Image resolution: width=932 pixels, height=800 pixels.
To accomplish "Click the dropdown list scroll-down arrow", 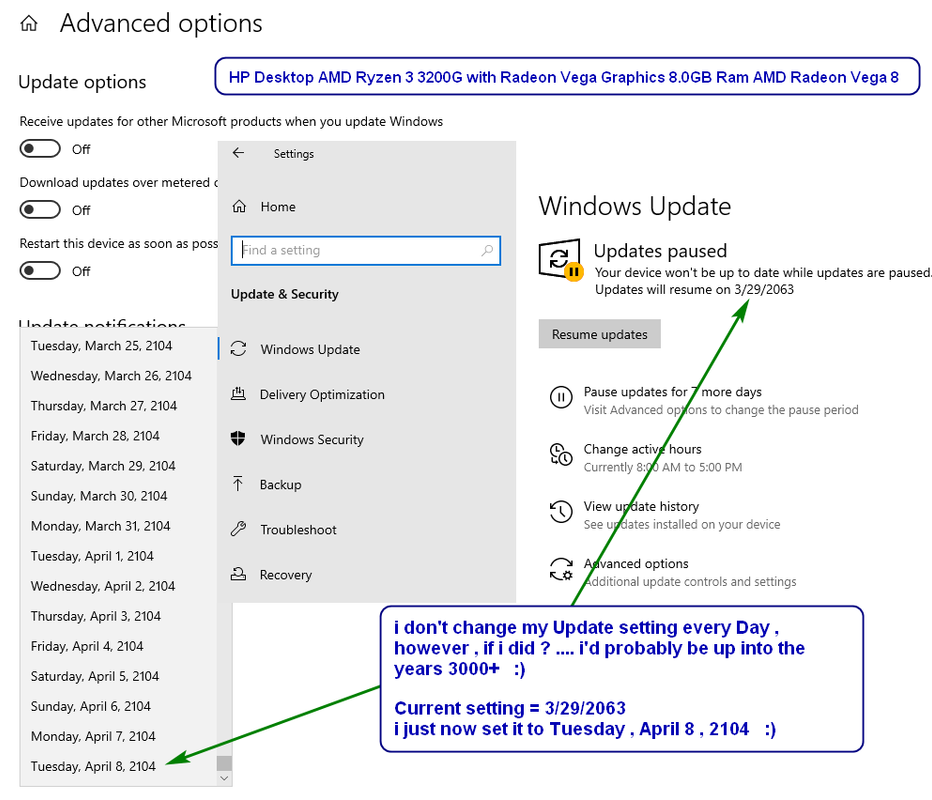I will click(x=224, y=778).
